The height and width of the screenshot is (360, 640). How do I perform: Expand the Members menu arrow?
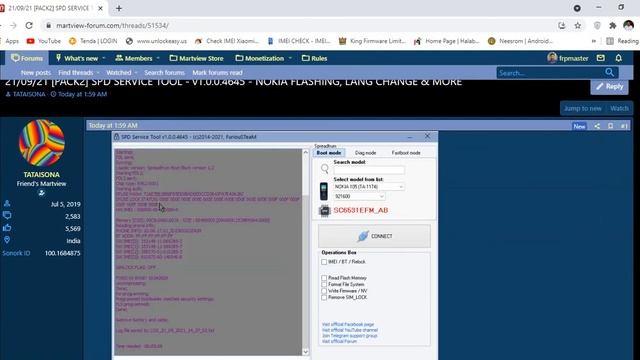coord(158,58)
